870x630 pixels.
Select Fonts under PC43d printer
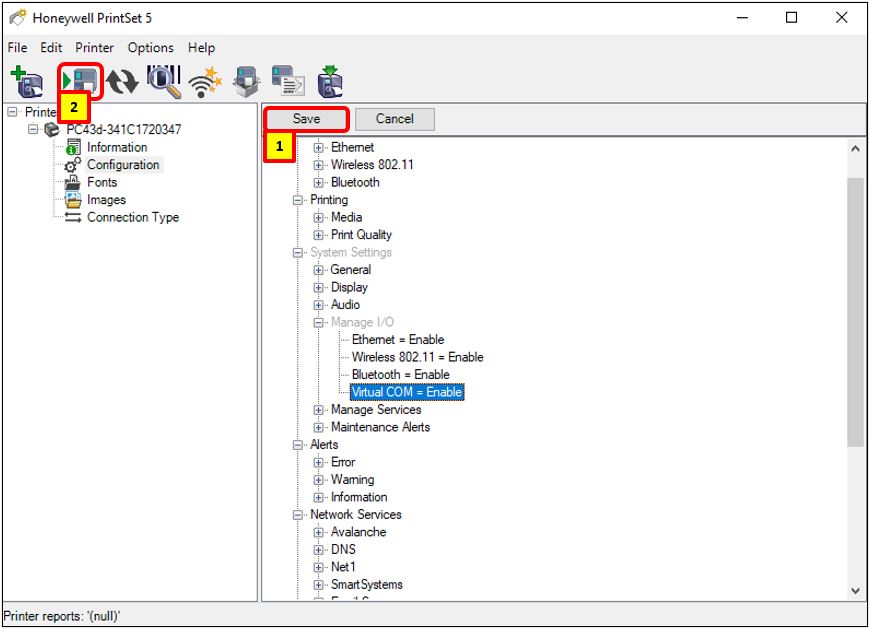[x=102, y=182]
